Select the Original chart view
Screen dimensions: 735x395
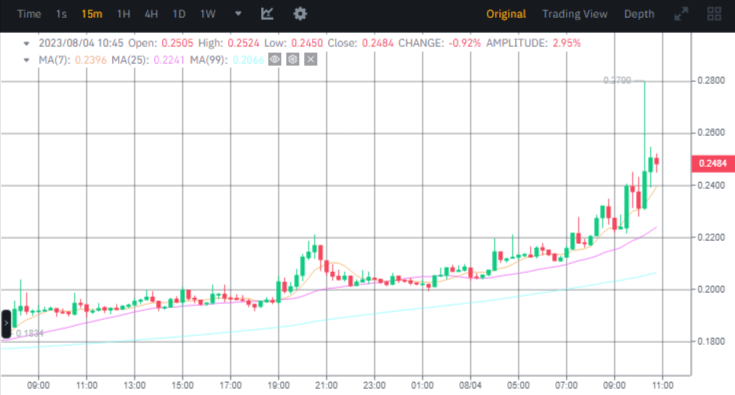click(506, 14)
